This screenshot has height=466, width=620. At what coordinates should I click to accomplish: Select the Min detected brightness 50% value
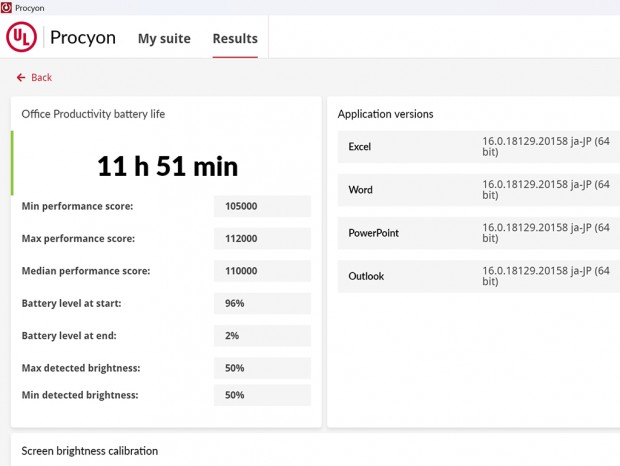(262, 395)
